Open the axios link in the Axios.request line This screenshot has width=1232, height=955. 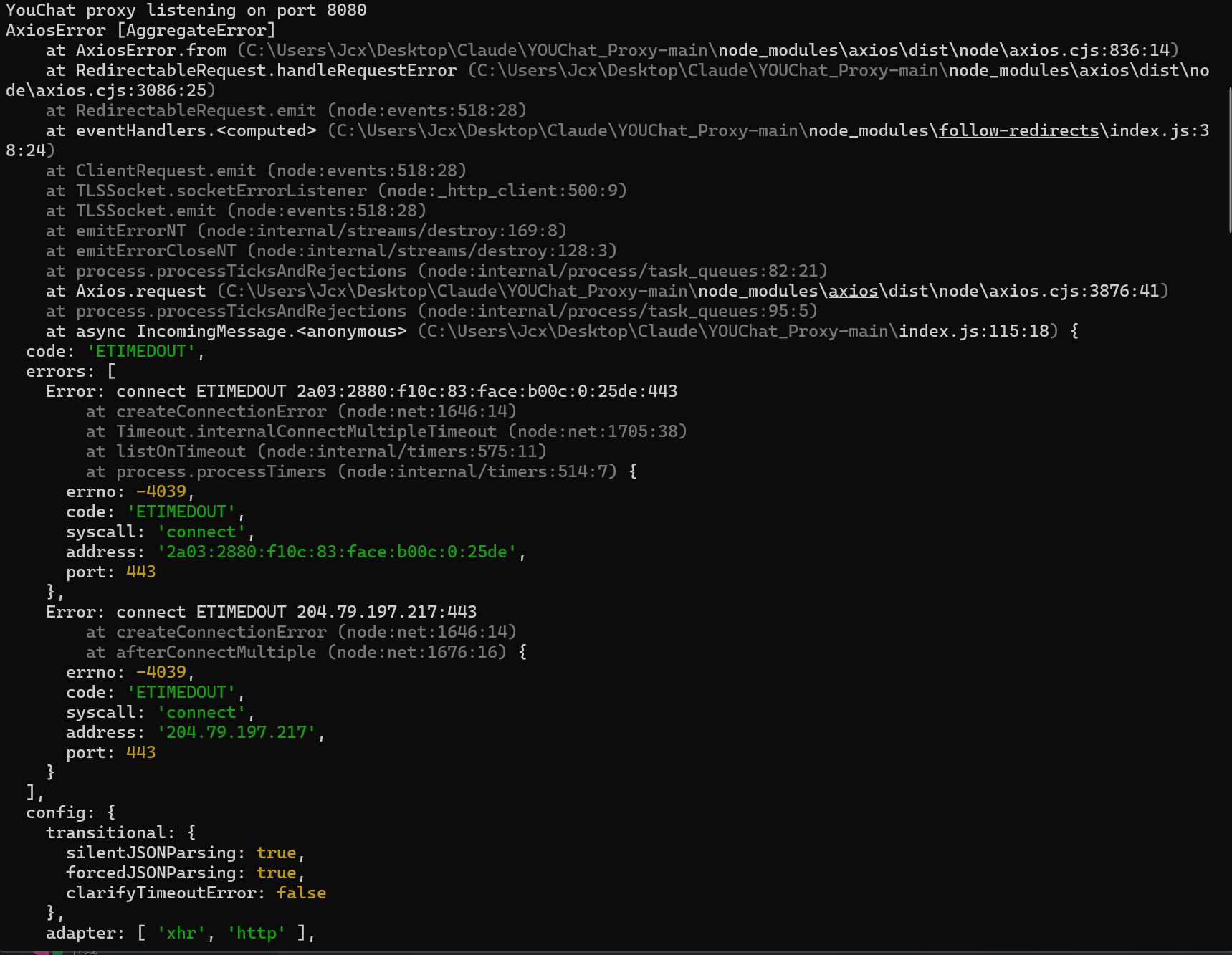(x=853, y=291)
